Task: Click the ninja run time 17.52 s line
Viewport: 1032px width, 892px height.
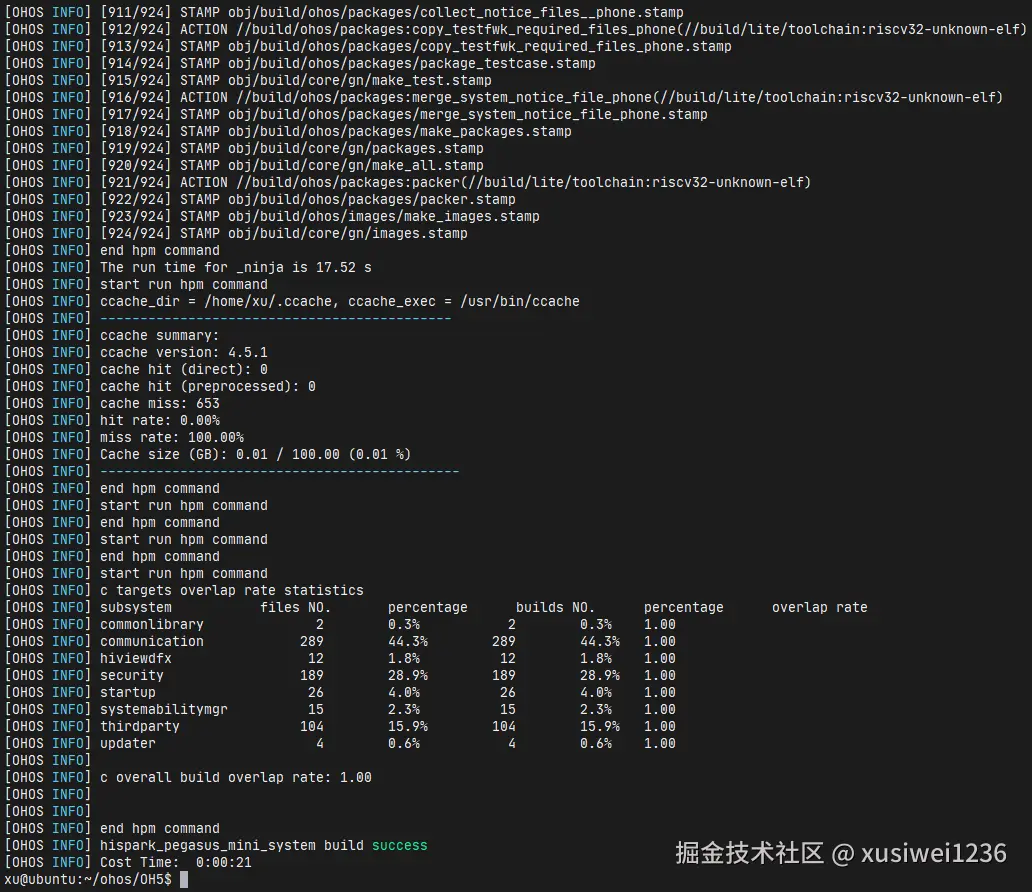Action: tap(235, 267)
